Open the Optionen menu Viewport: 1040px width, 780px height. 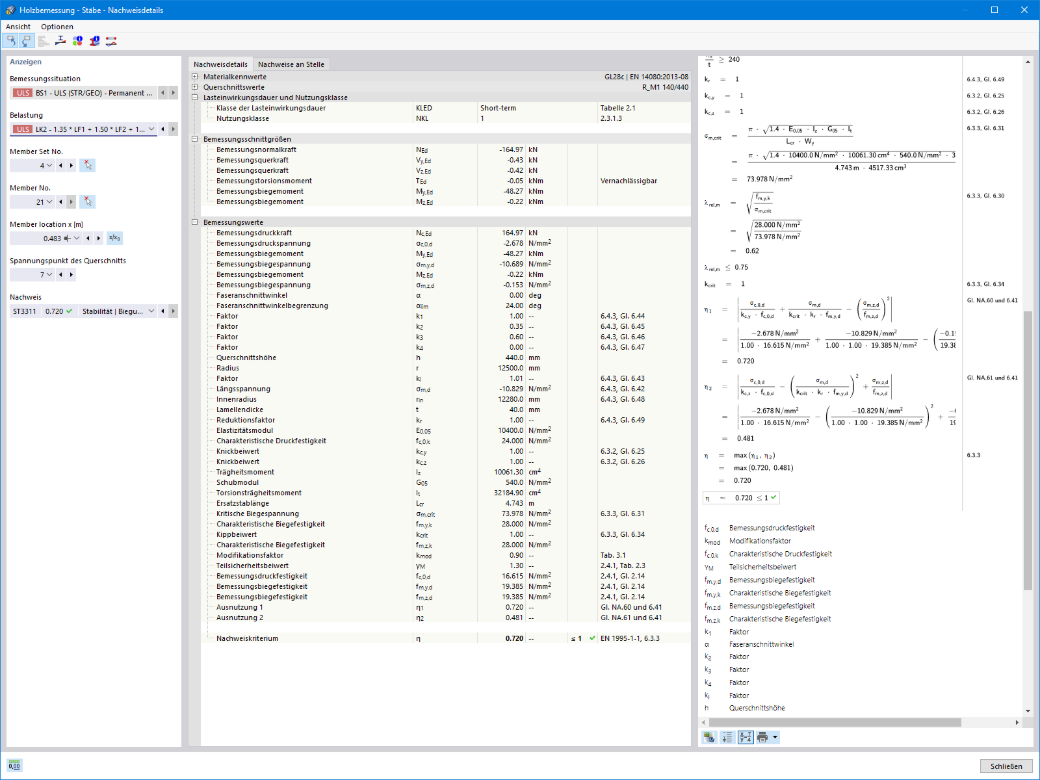coord(57,27)
